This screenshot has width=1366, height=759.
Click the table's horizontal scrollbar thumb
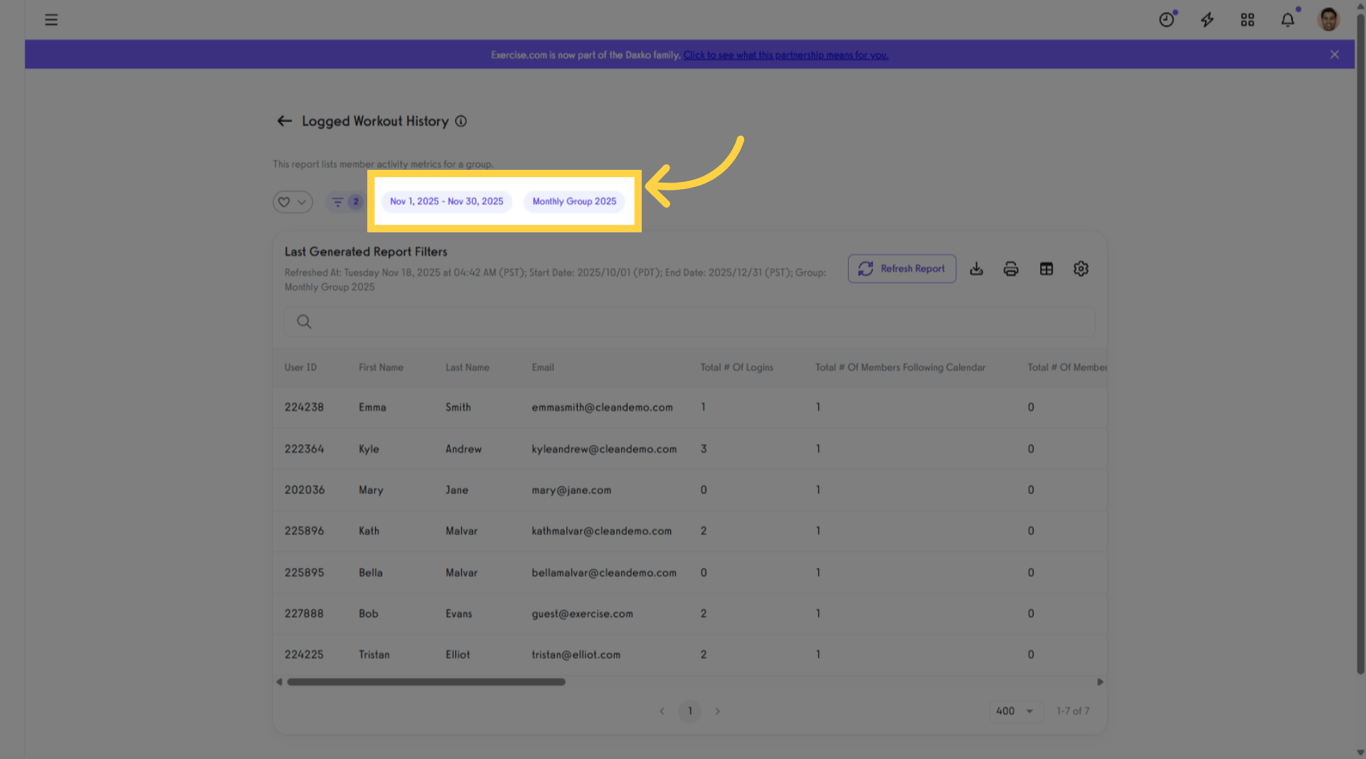click(x=426, y=682)
